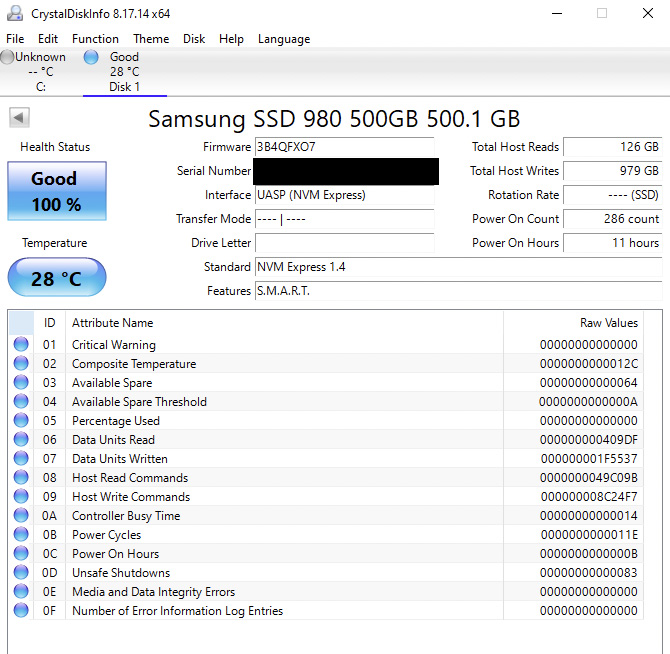Click status orb beside Unsafe Shutdowns
Image resolution: width=670 pixels, height=654 pixels.
point(21,573)
